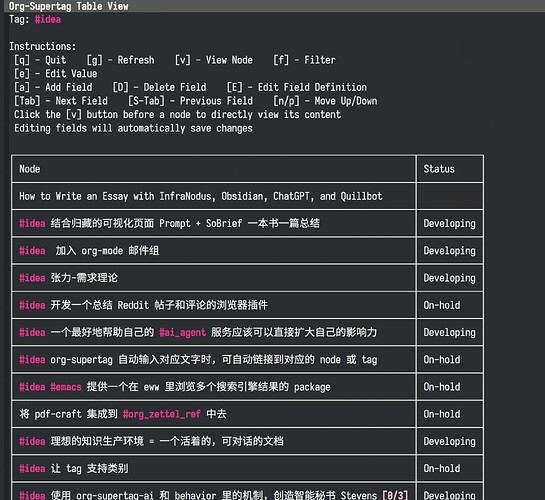
Task: Click the #idea tag in the header
Action: click(48, 19)
